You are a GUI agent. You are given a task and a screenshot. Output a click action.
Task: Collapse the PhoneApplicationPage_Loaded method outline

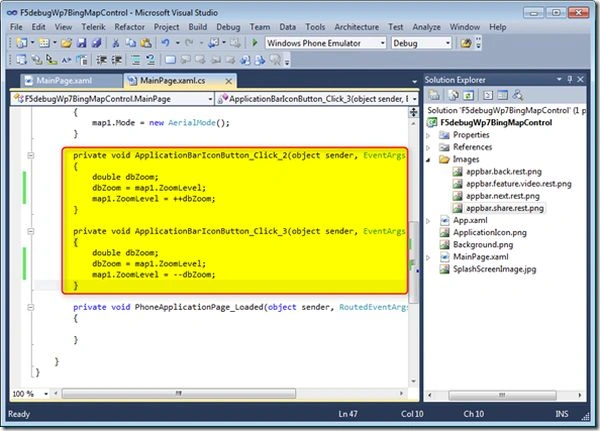point(31,307)
